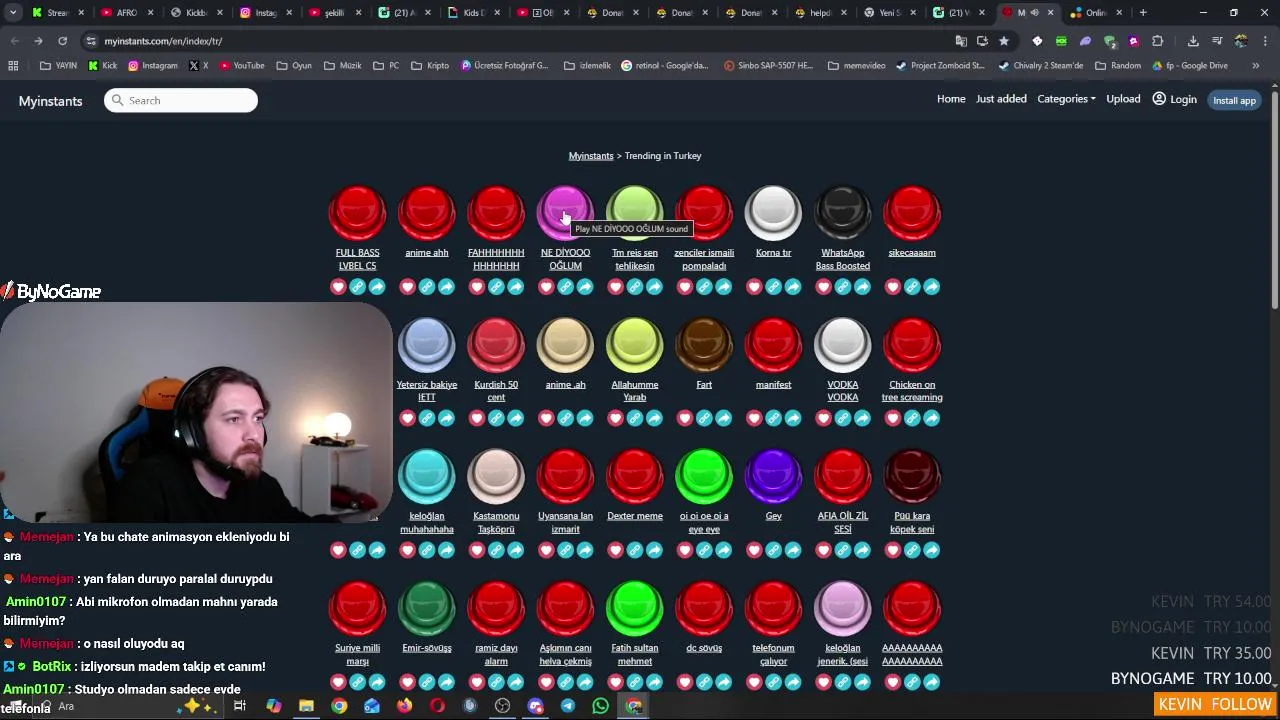Share the AFIA OİL ZİL SESİ sound

pos(862,550)
